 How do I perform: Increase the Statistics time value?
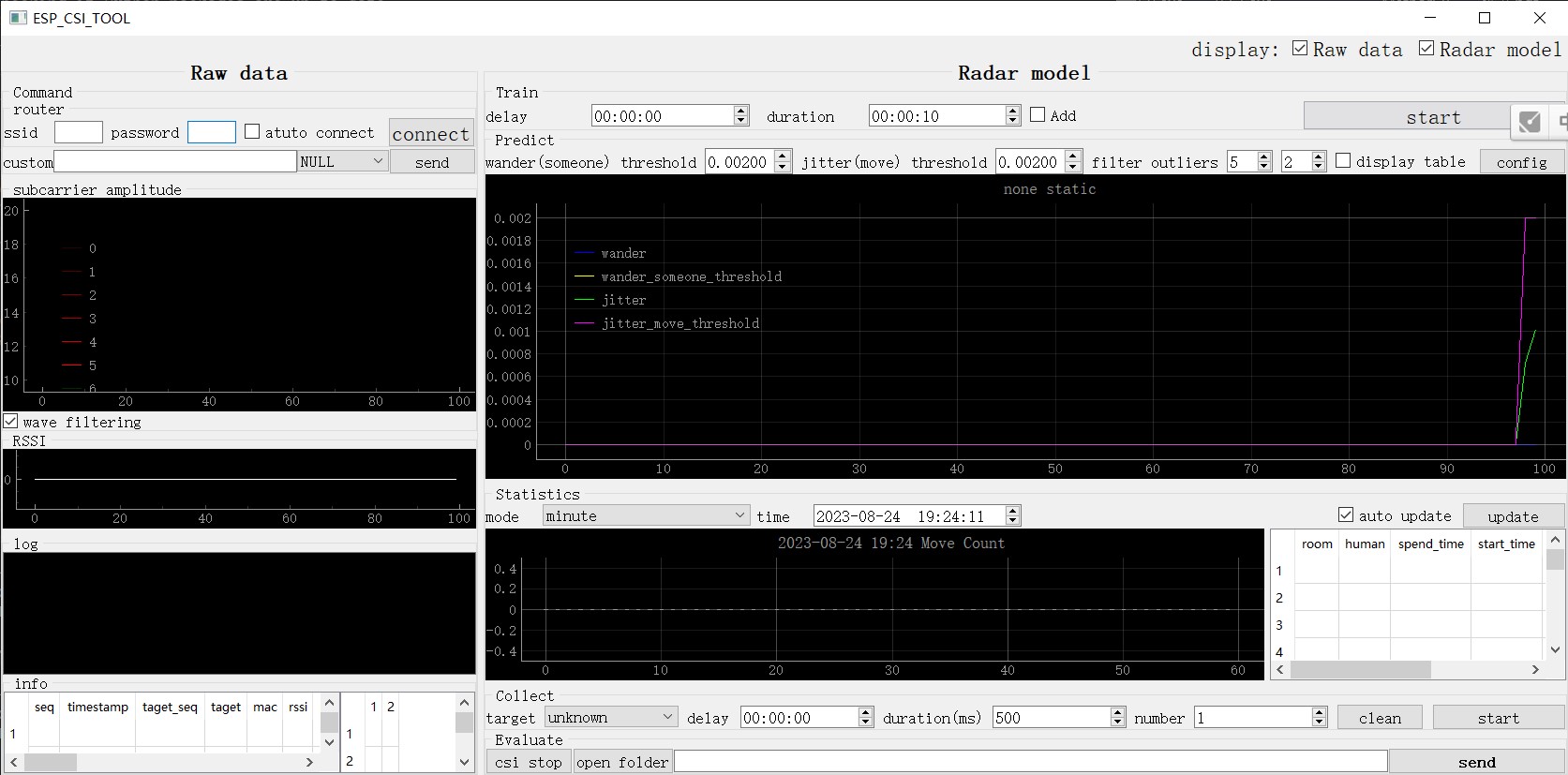(x=1012, y=511)
